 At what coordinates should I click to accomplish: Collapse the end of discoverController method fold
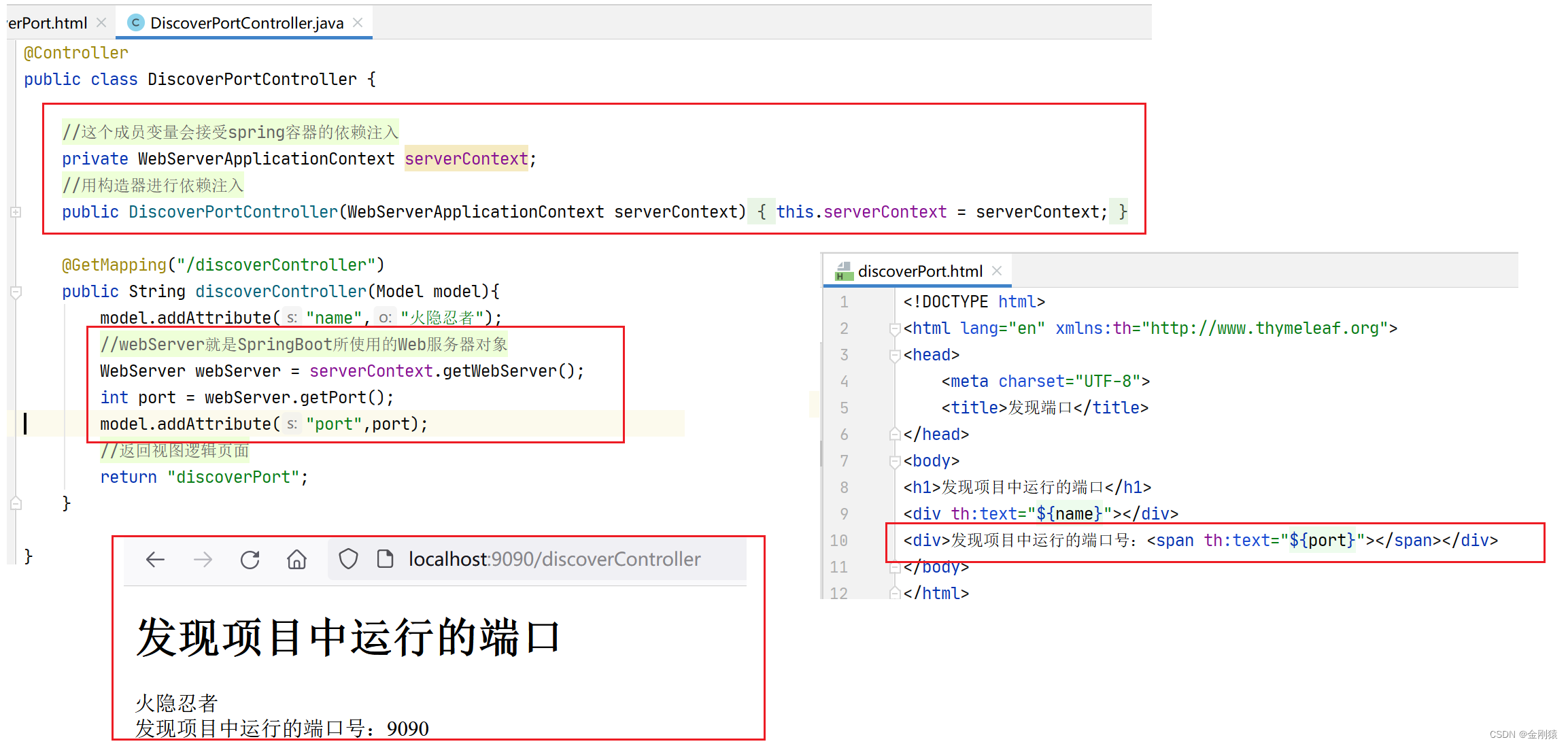[16, 504]
